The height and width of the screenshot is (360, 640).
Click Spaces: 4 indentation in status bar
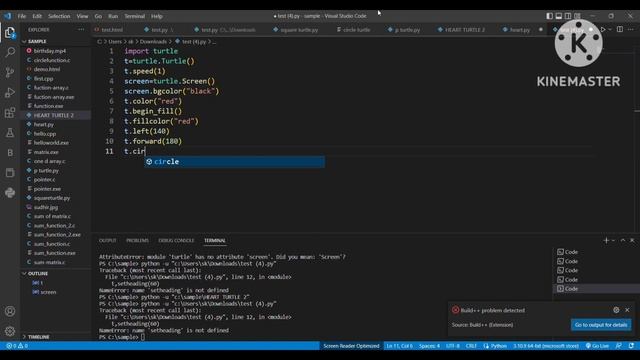(429, 346)
